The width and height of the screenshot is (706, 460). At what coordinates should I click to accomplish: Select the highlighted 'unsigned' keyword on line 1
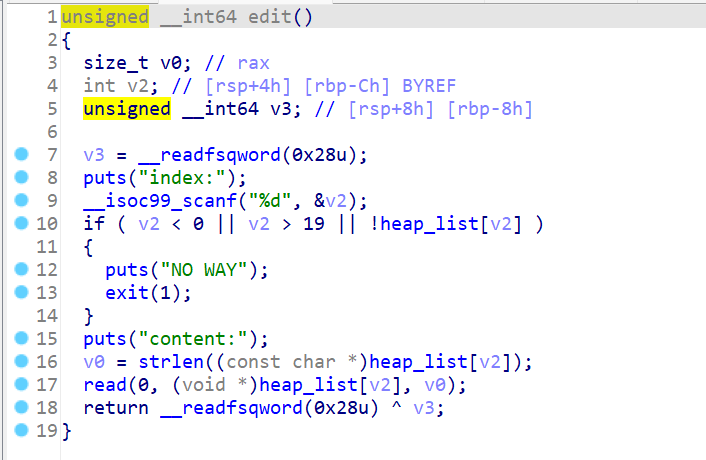(105, 17)
